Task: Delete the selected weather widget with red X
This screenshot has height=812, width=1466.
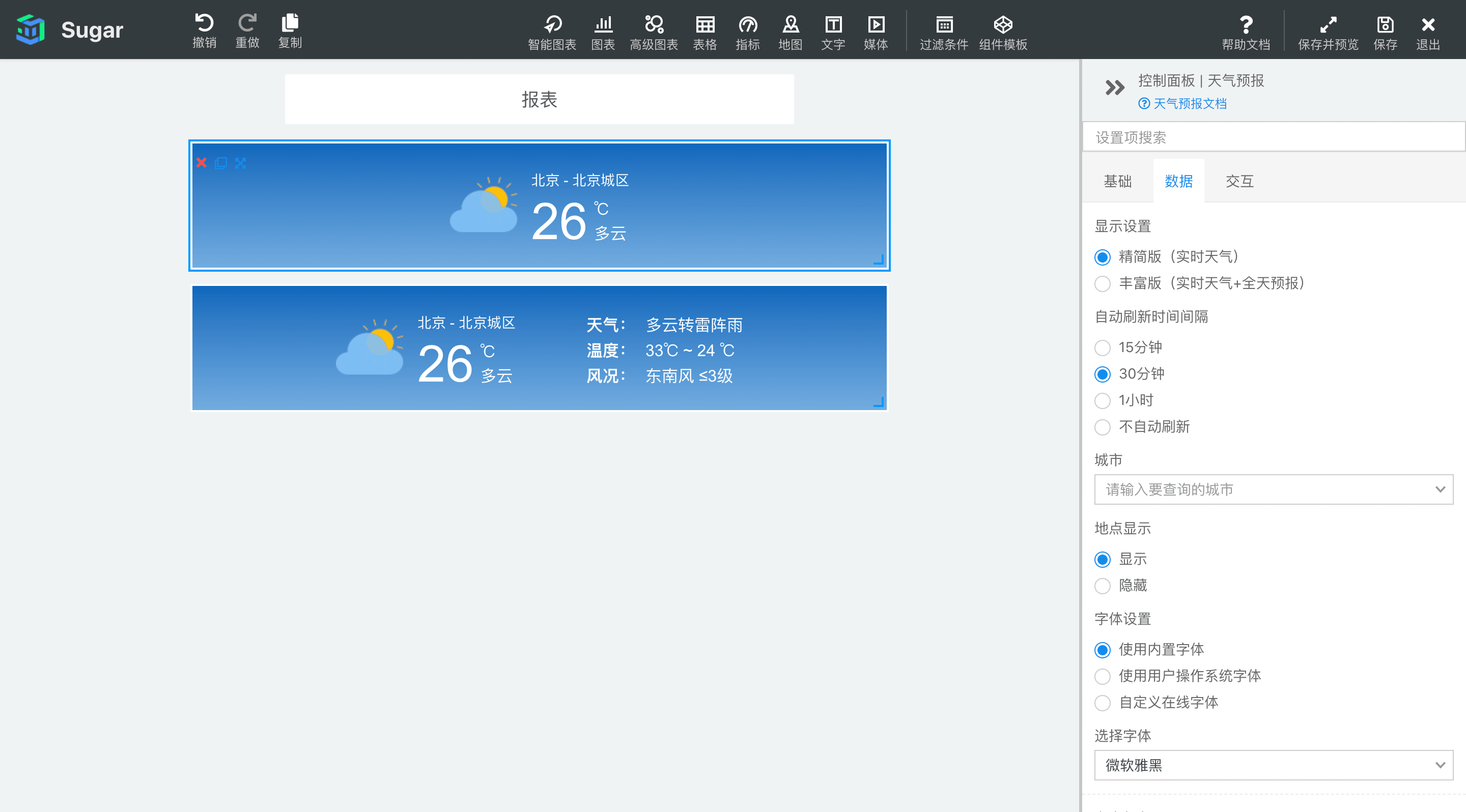Action: [202, 163]
